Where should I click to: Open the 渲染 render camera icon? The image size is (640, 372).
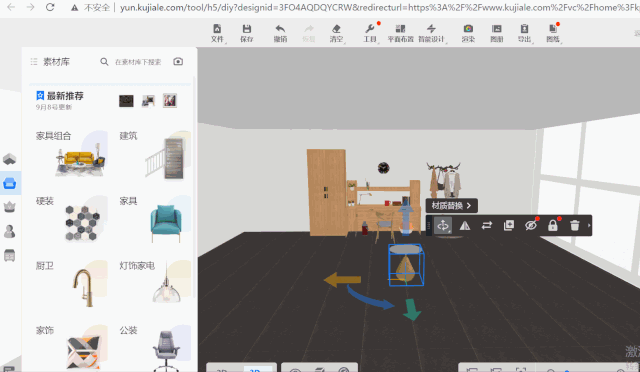click(468, 33)
